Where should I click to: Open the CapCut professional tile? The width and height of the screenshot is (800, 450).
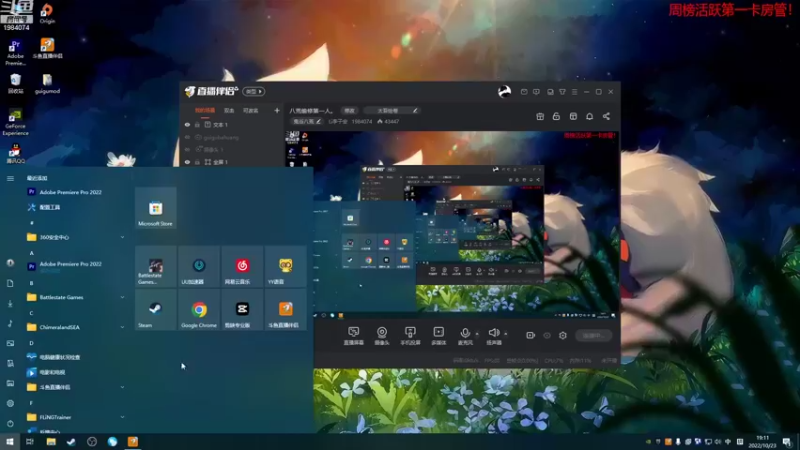(242, 310)
